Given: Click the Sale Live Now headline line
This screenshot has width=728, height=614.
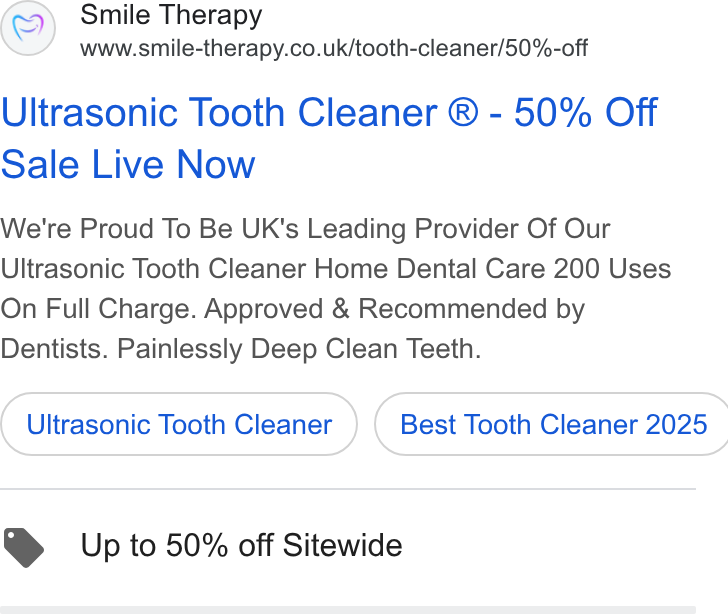Looking at the screenshot, I should point(128,164).
